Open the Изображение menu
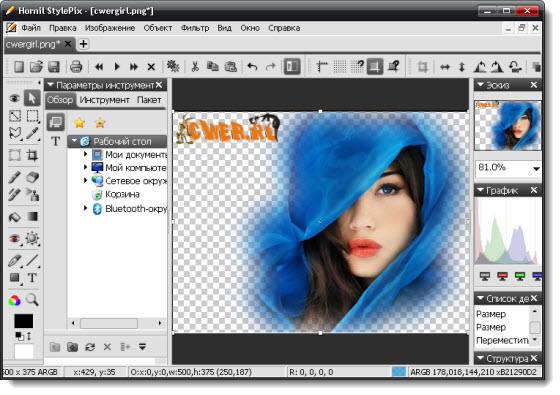The image size is (560, 395). pyautogui.click(x=110, y=28)
